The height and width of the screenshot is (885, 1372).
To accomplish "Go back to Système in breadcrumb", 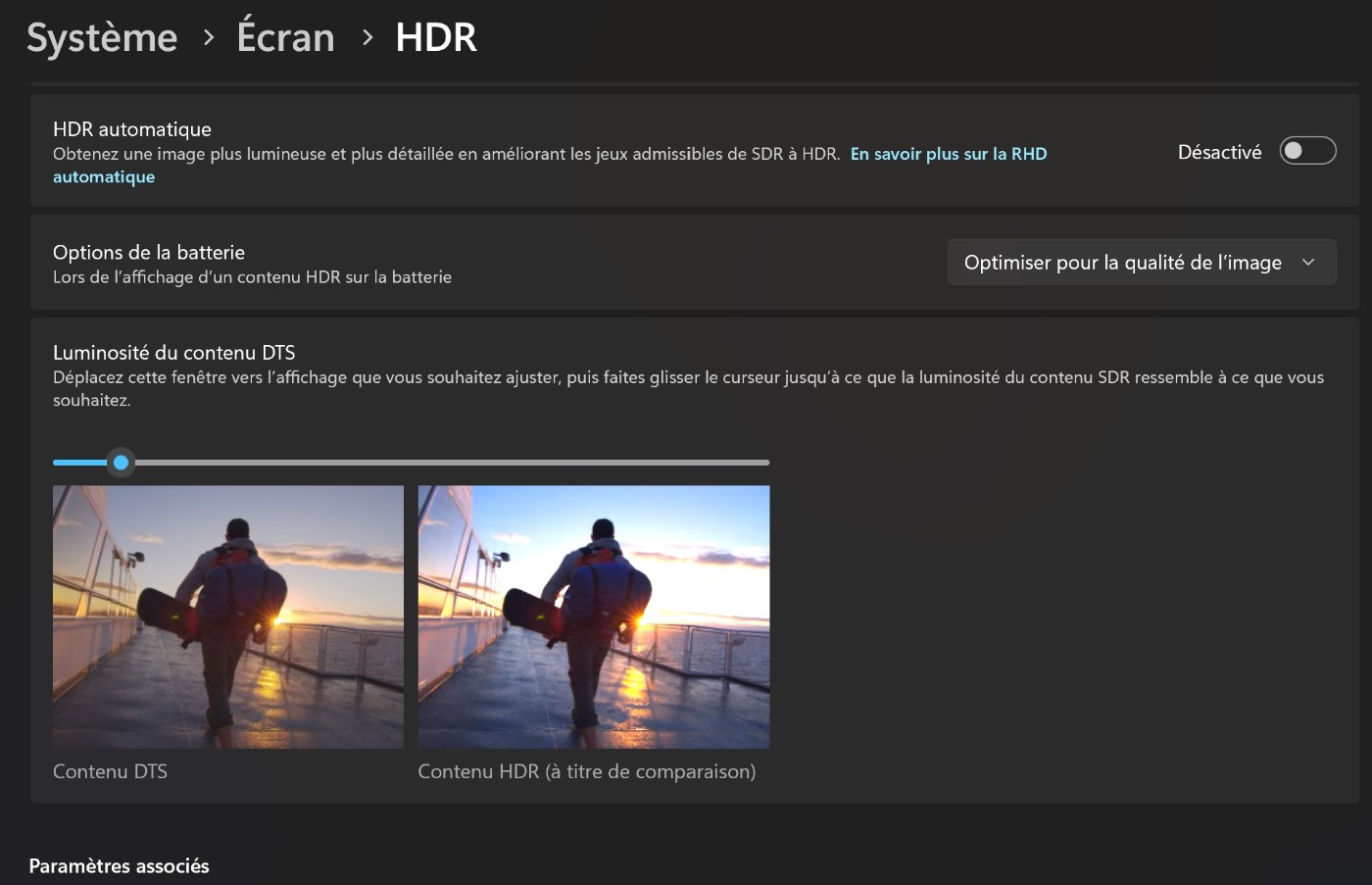I will tap(102, 38).
